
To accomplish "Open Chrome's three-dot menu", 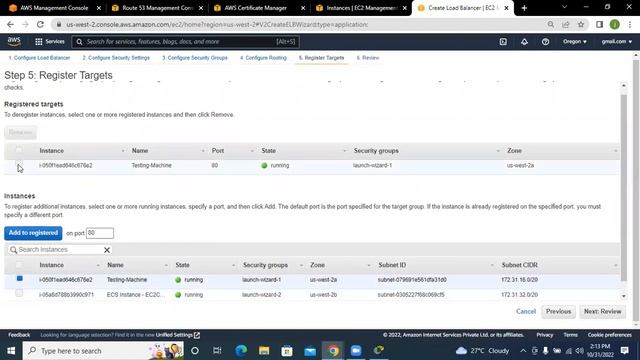I will coord(630,24).
